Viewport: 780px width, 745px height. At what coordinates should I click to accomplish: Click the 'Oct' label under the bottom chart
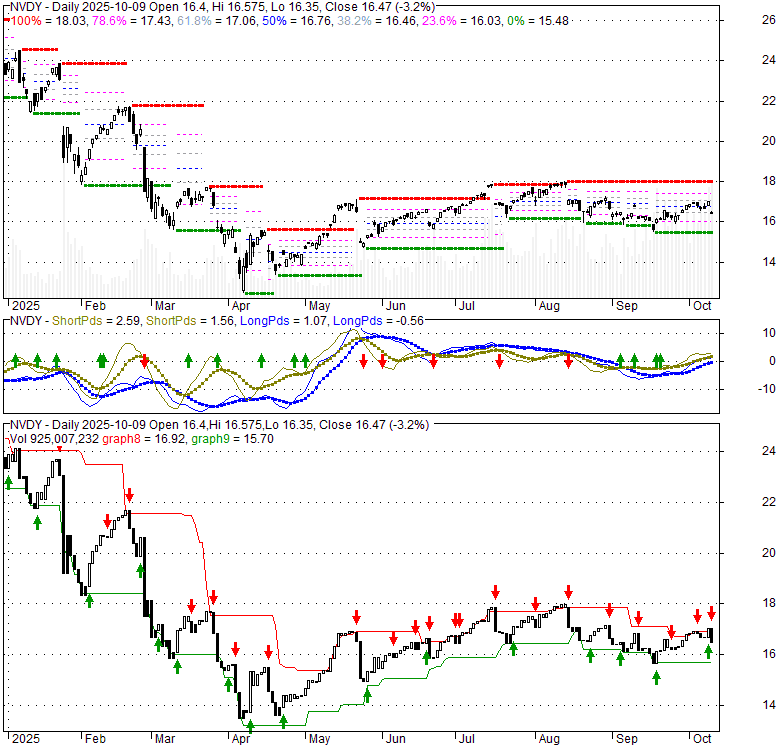pyautogui.click(x=702, y=739)
